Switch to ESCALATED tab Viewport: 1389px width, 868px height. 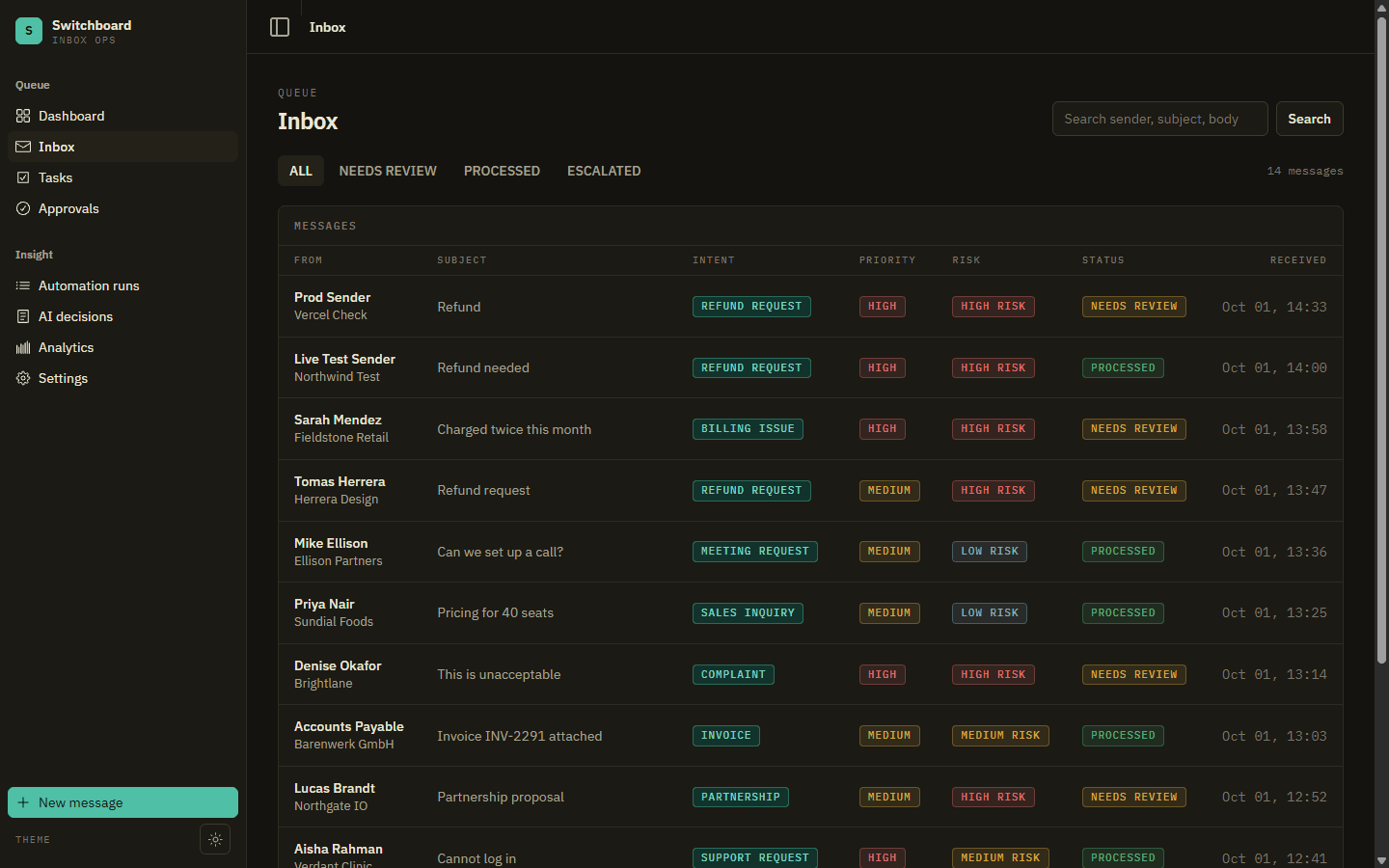coord(604,171)
